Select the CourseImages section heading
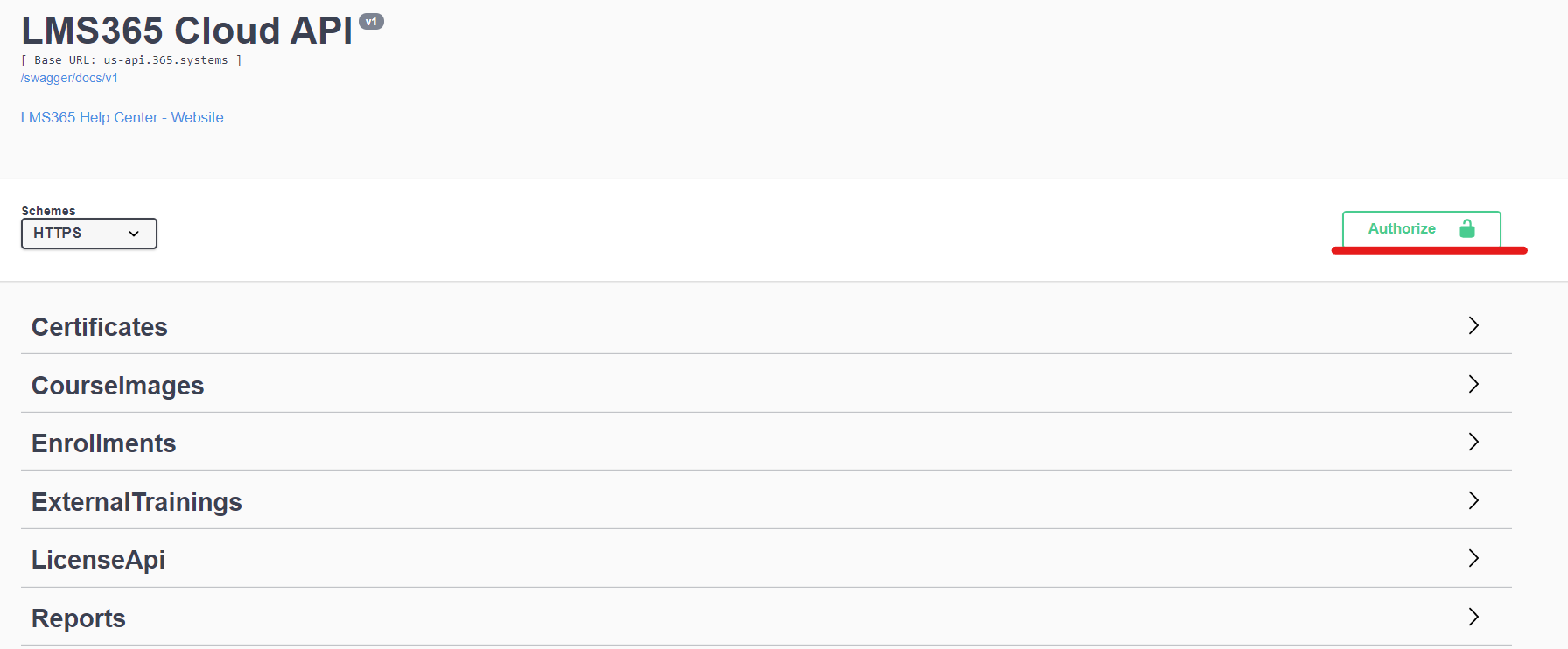Image resolution: width=1568 pixels, height=649 pixels. pyautogui.click(x=118, y=386)
